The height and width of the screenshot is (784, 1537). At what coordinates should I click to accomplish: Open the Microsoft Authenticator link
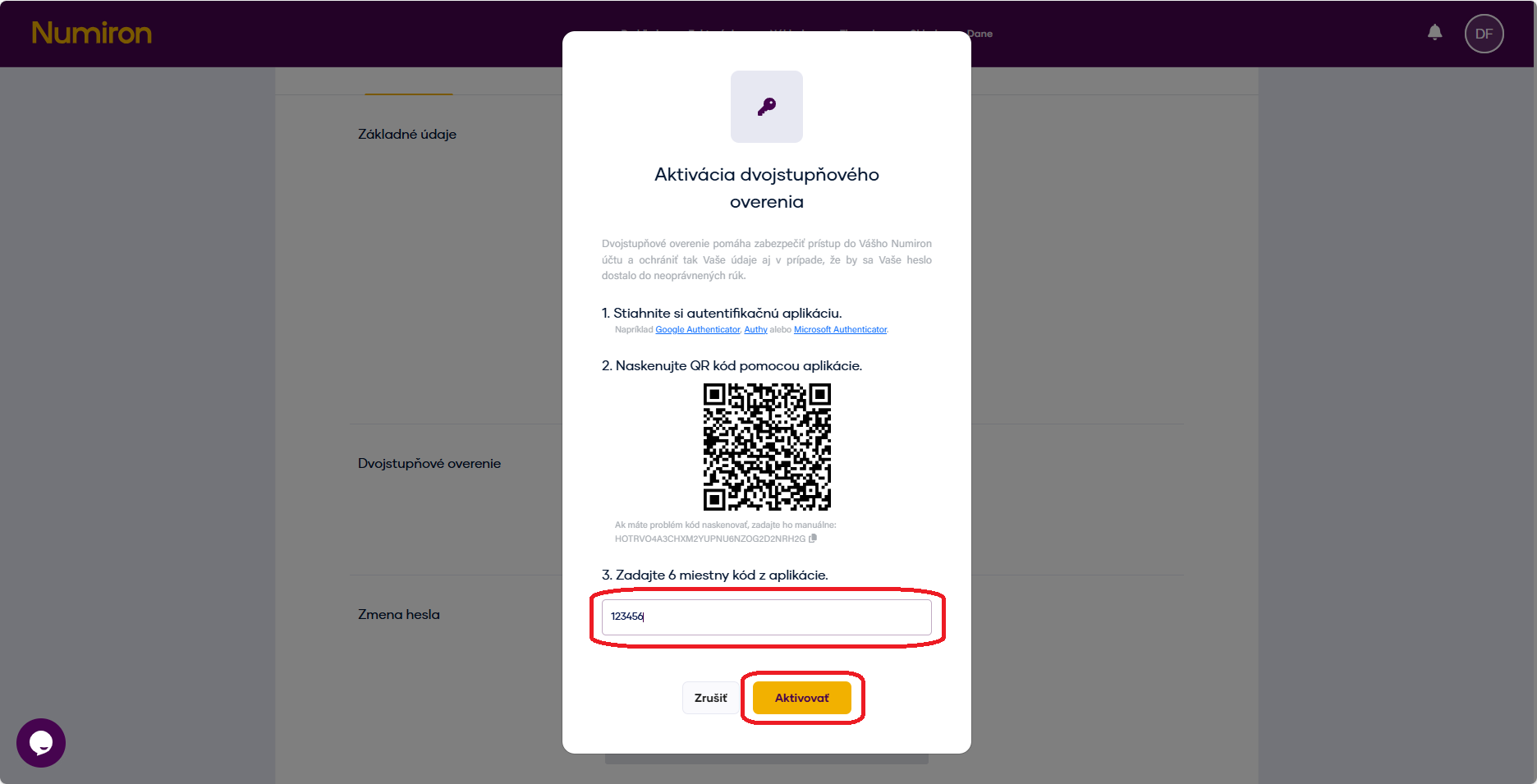pyautogui.click(x=840, y=329)
